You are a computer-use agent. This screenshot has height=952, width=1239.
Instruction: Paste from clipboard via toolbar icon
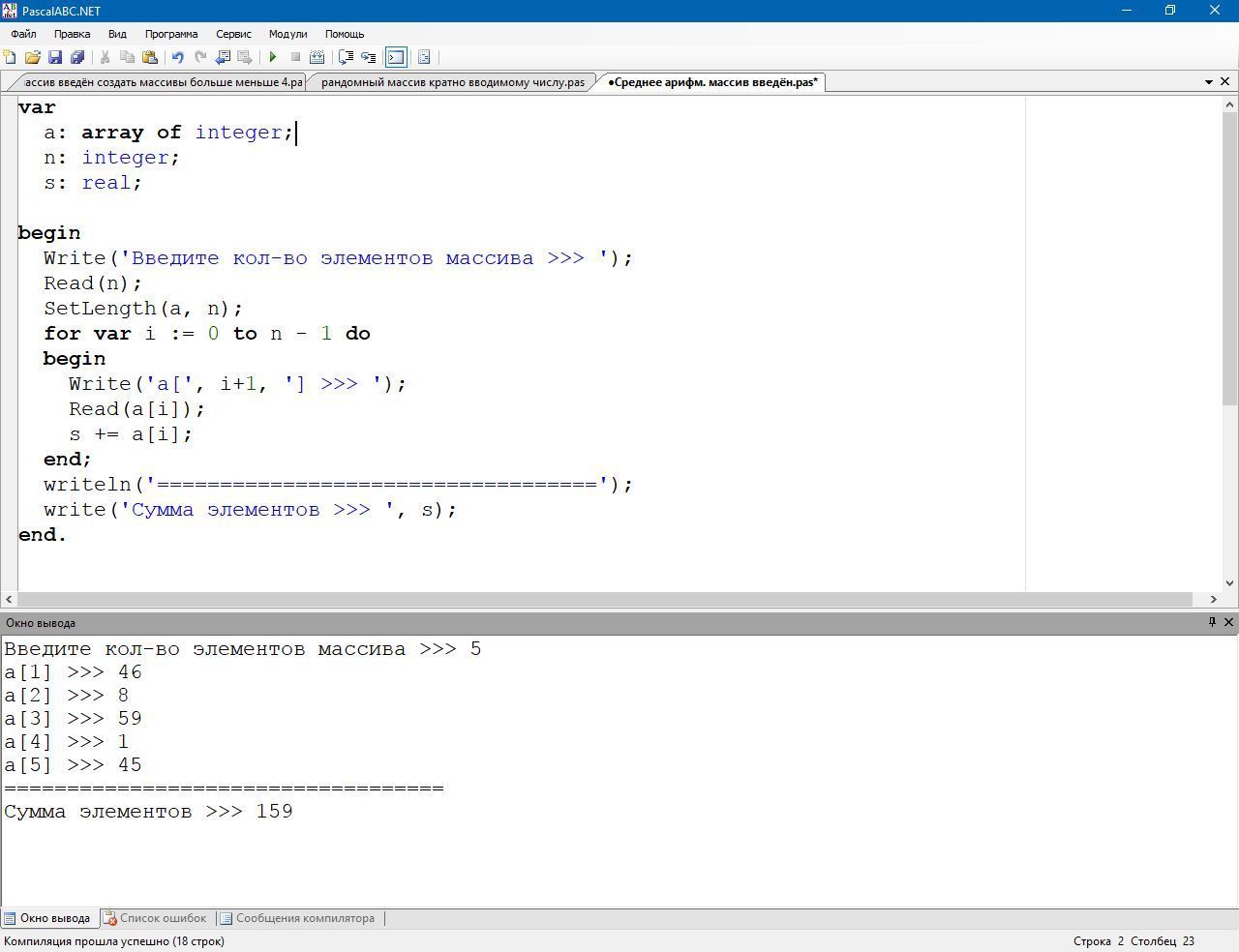click(150, 57)
